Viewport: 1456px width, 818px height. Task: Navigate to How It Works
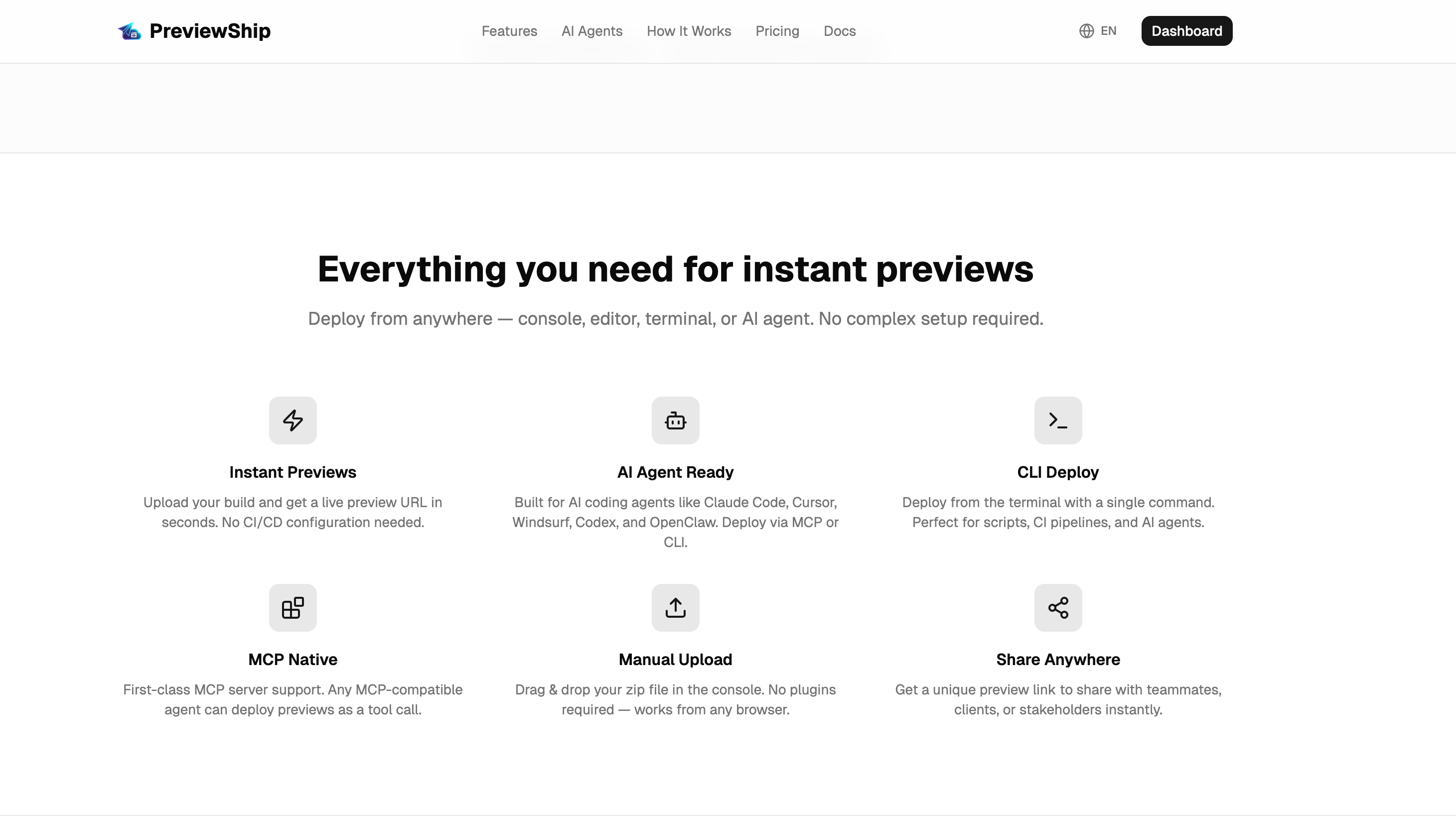click(x=689, y=31)
